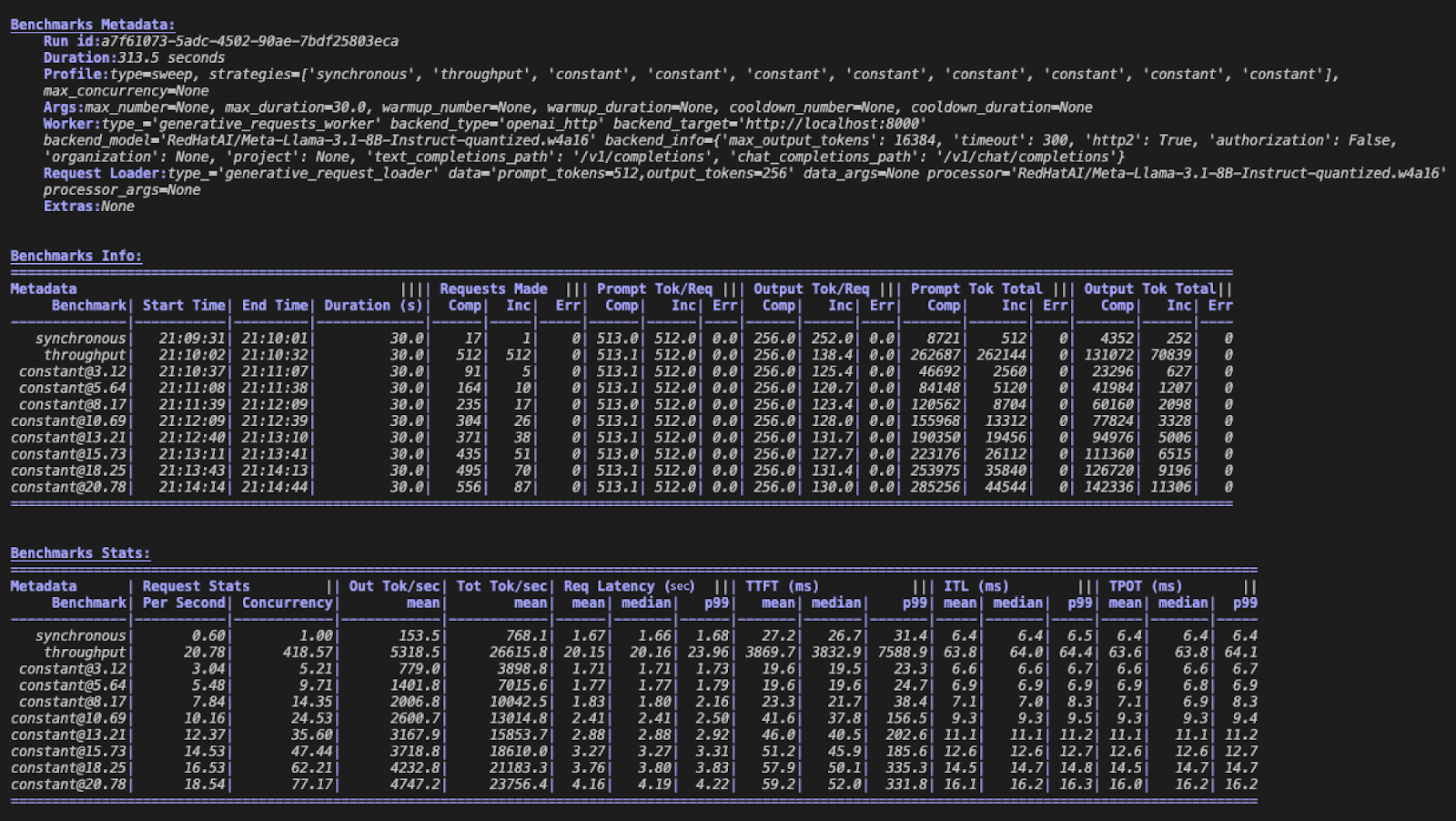Click the 'Benchmarks Stats:' underlined heading
Viewport: 1456px width, 821px height.
click(80, 553)
